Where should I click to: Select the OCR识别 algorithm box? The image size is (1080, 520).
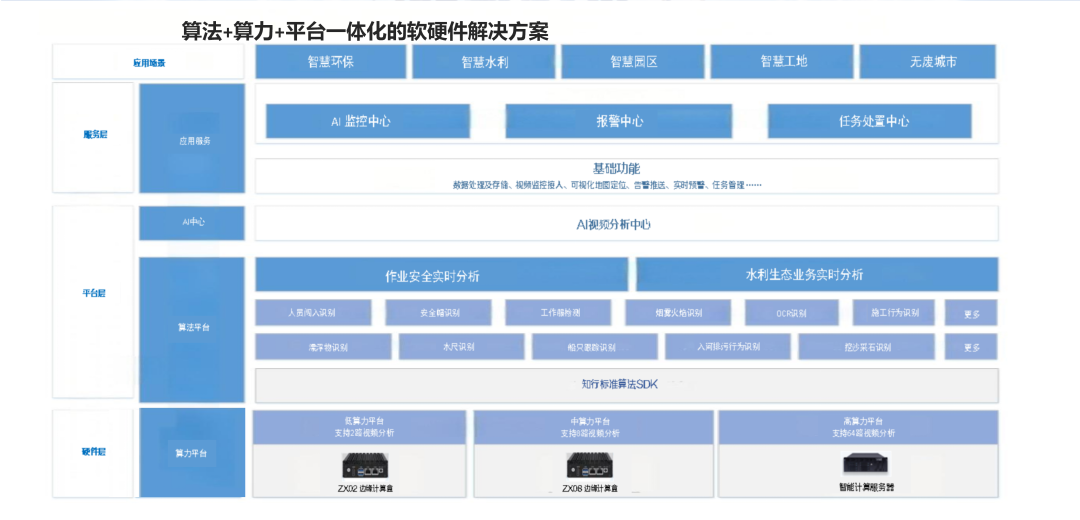pyautogui.click(x=792, y=312)
